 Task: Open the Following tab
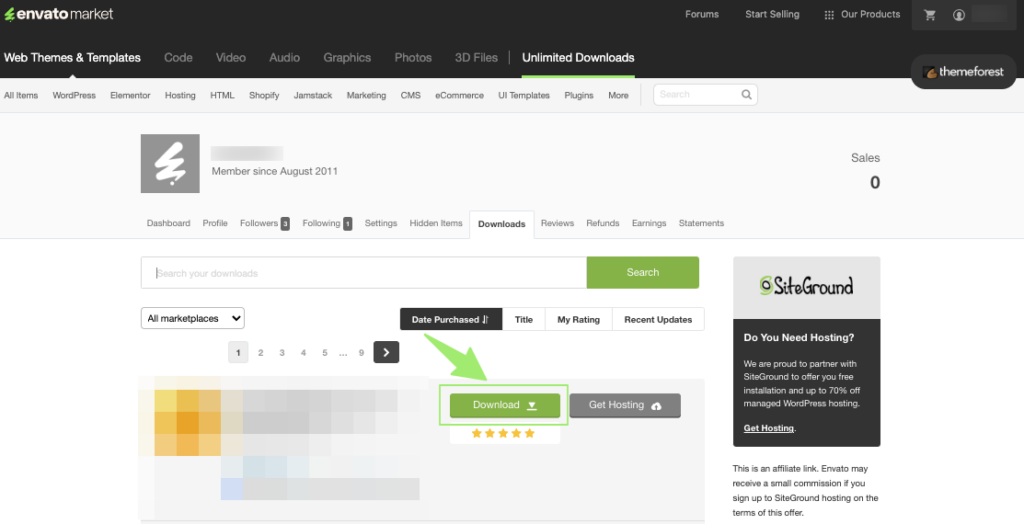(327, 223)
